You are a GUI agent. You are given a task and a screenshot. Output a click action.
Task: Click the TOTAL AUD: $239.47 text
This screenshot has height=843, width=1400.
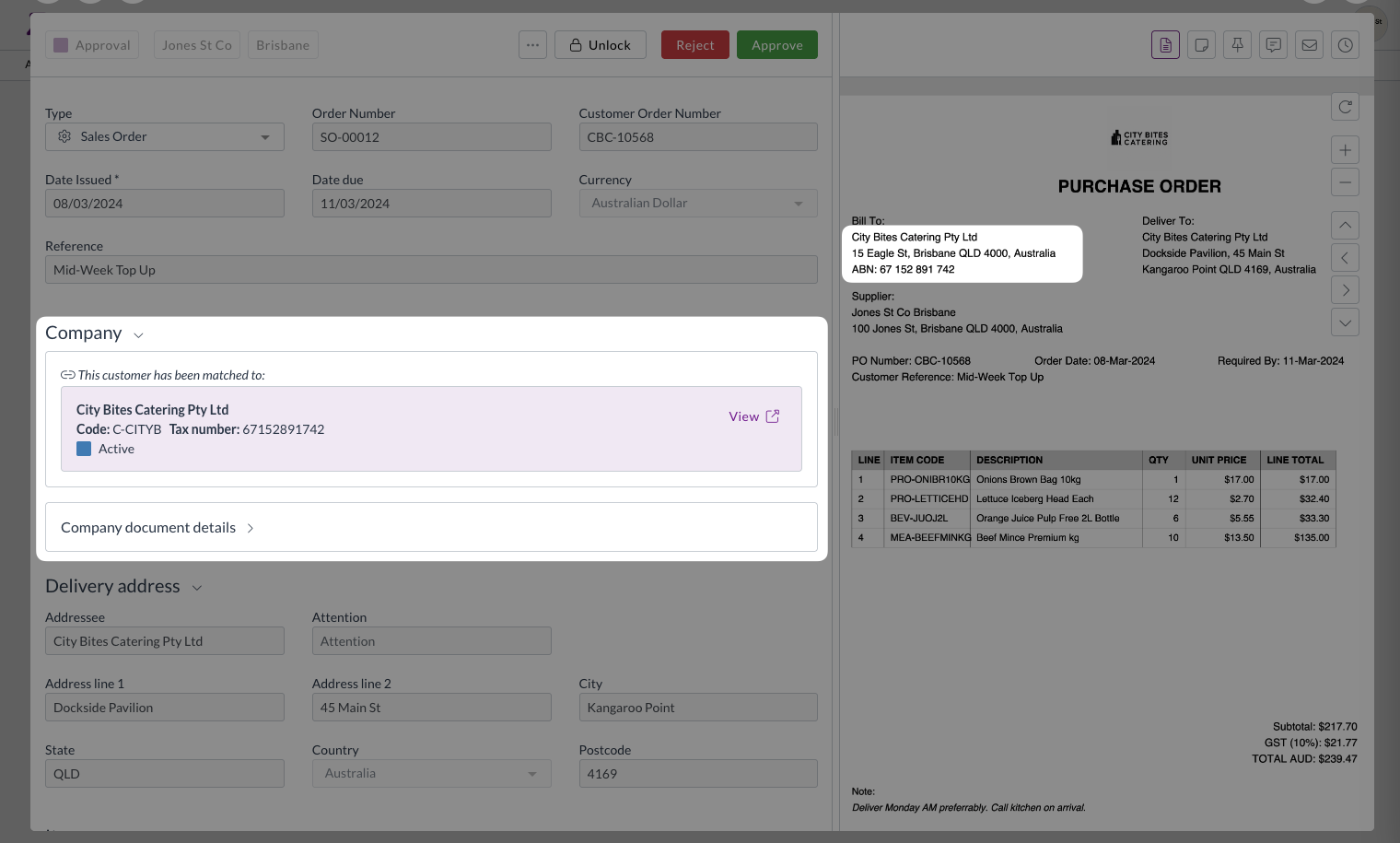[x=1304, y=759]
